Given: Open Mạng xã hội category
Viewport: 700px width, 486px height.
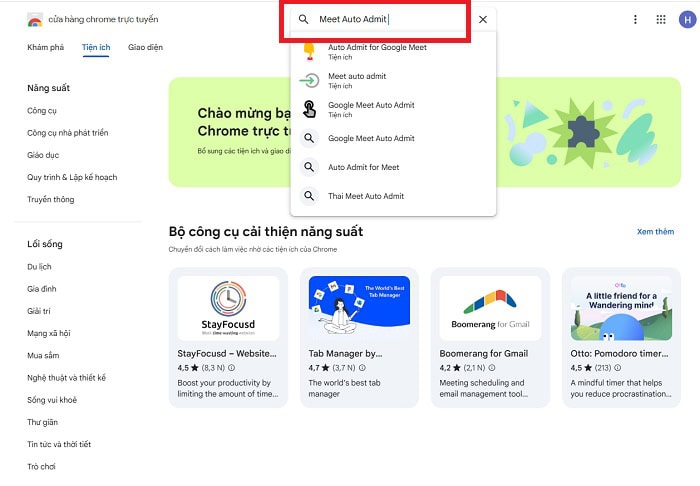Looking at the screenshot, I should [49, 333].
